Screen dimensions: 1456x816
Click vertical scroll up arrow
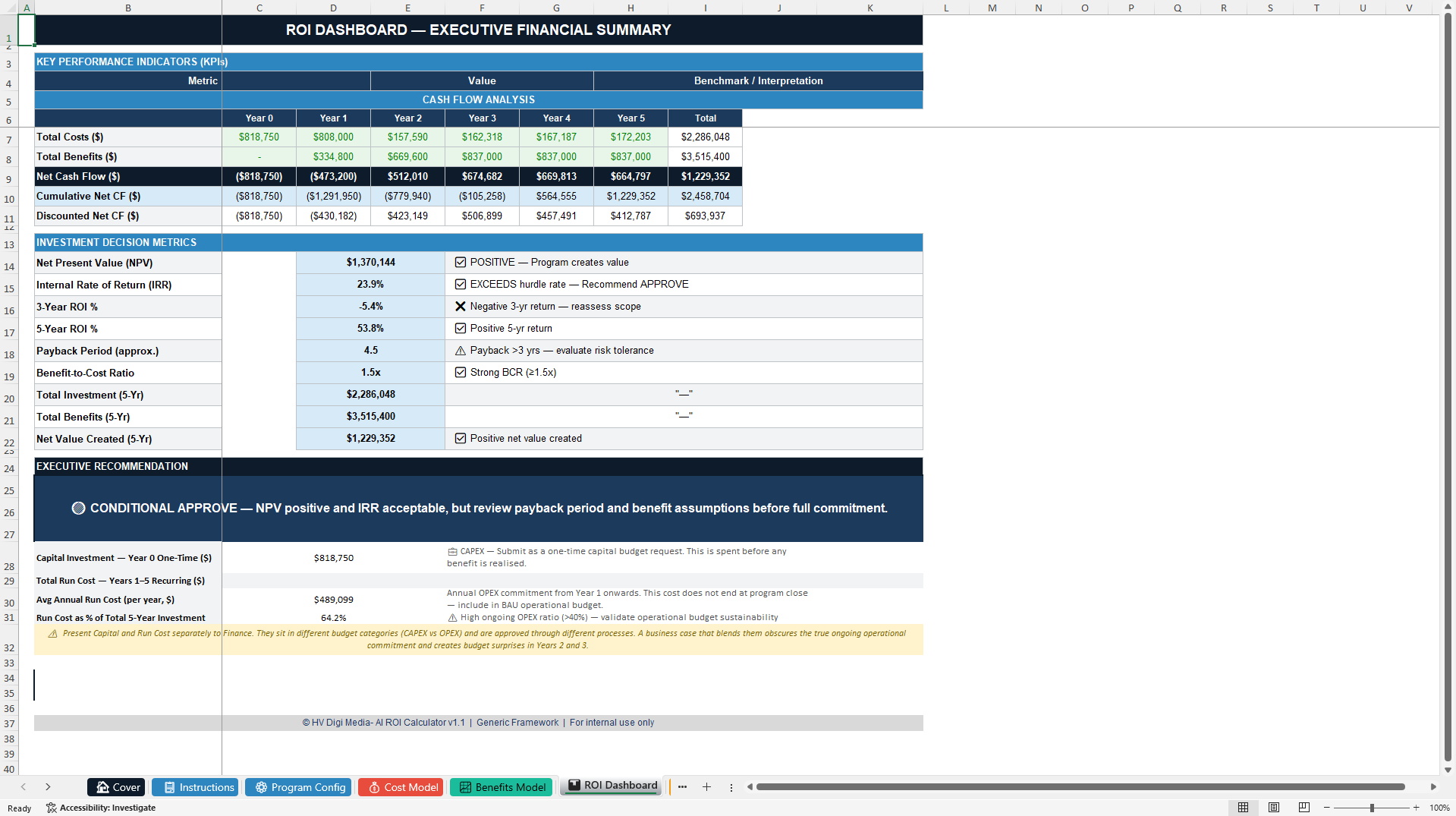pos(1448,6)
